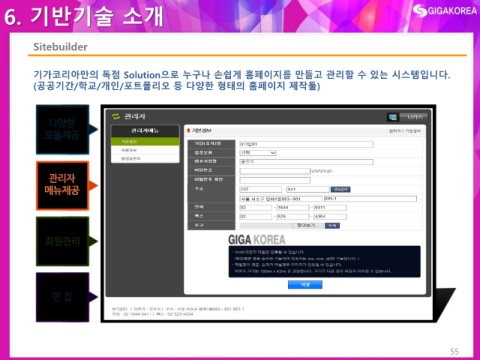The image size is (480, 360).
Task: Click the GIGAKOREA logo at top right
Action: click(x=445, y=10)
